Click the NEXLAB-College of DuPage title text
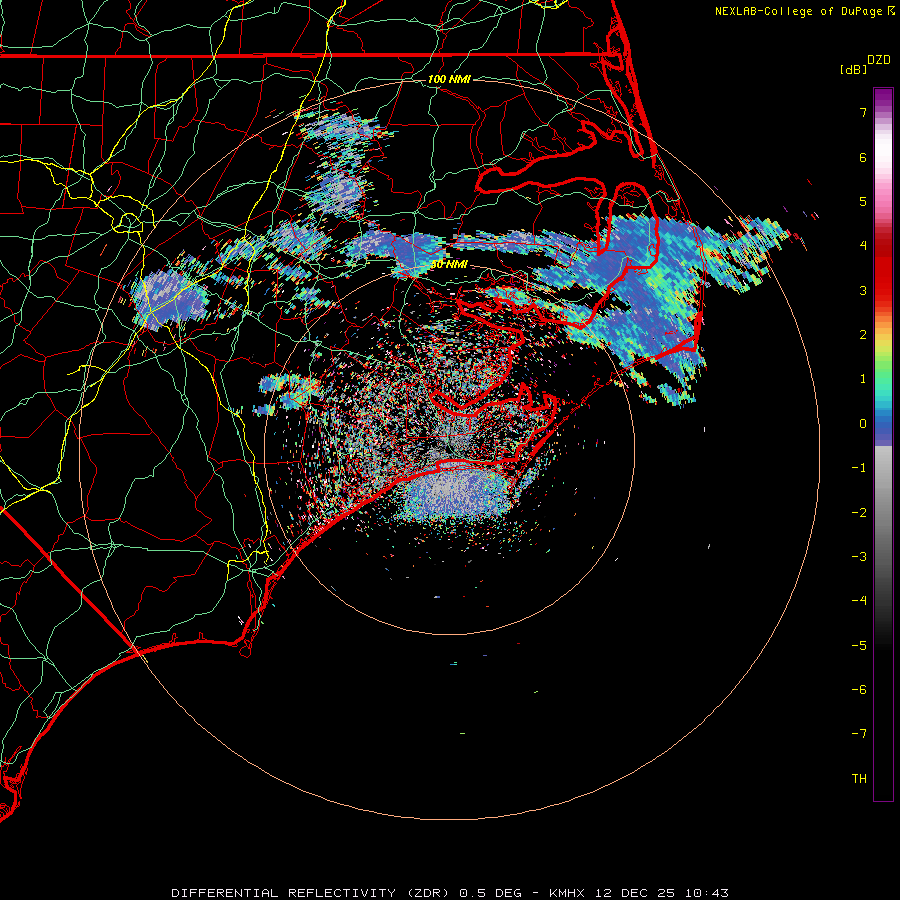The height and width of the screenshot is (900, 900). (x=798, y=11)
